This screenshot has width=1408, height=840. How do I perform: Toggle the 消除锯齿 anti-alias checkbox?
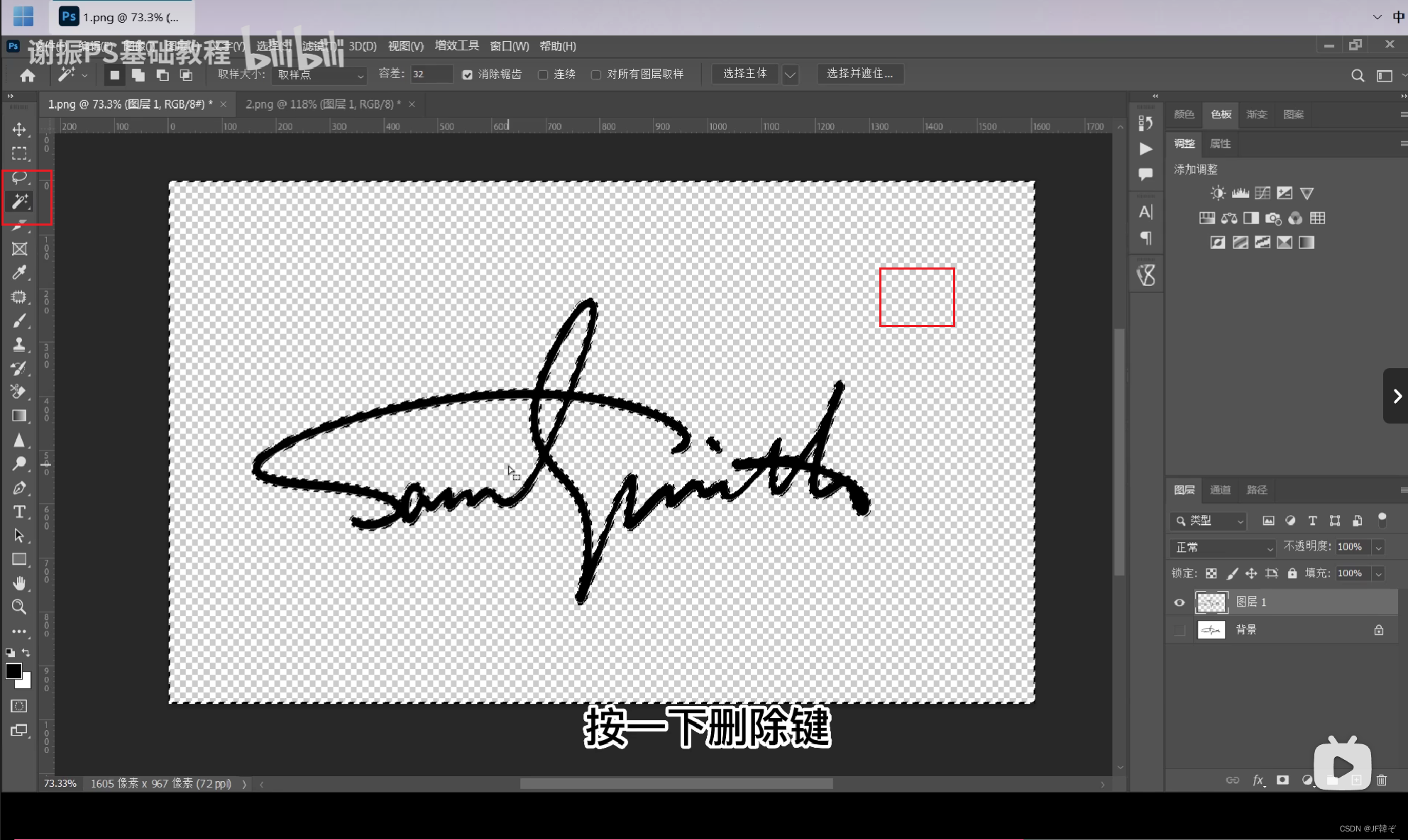coord(467,74)
